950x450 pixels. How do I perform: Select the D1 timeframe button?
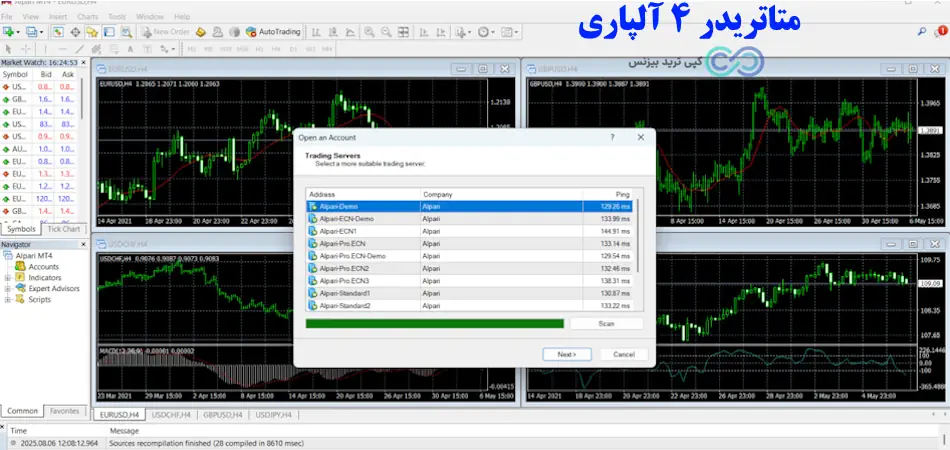293,48
